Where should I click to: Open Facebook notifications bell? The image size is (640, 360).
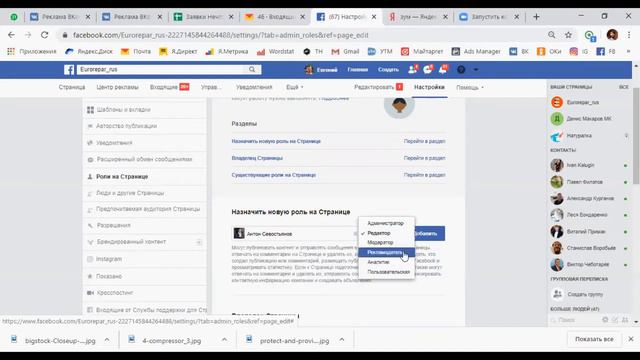[x=443, y=69]
